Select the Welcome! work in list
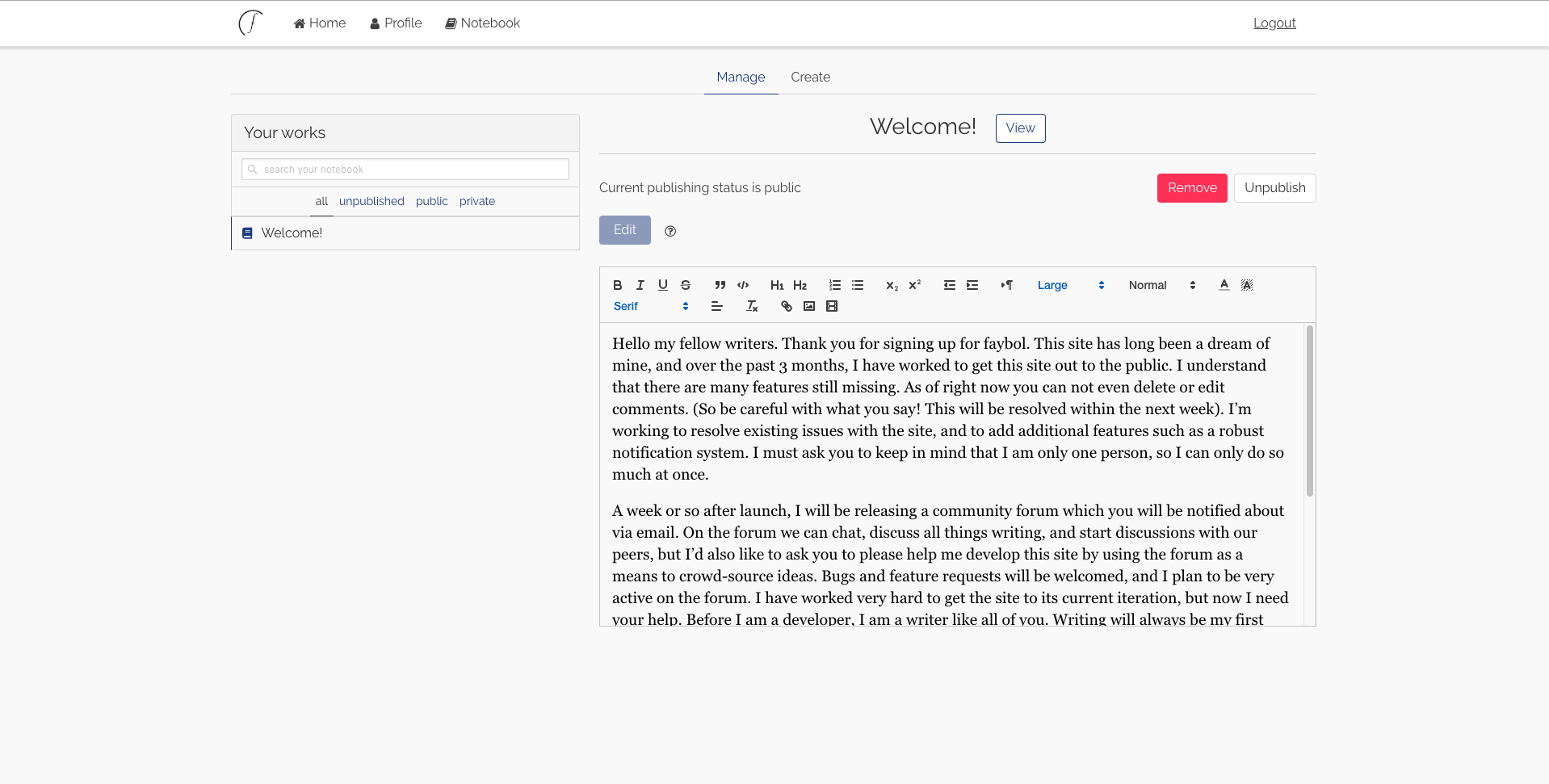This screenshot has height=784, width=1549. tap(405, 233)
